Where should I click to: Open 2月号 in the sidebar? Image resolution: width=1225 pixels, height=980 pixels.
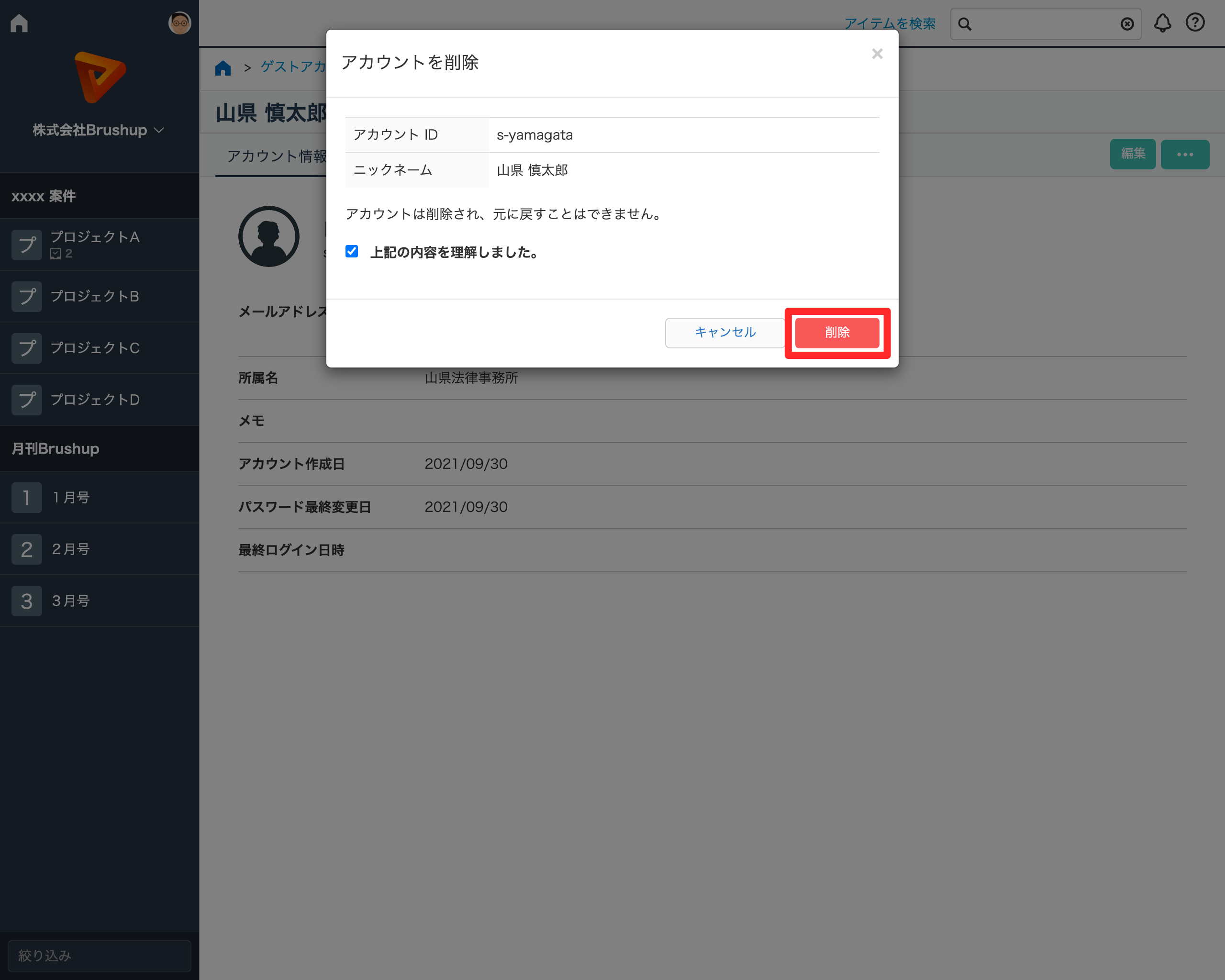point(71,549)
